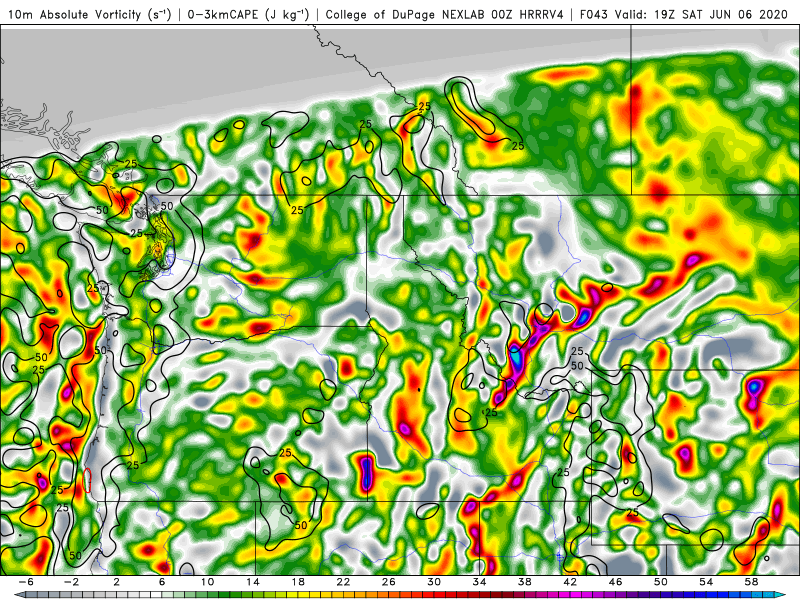
Task: Click the '10' colorbar tick label
Action: click(207, 582)
